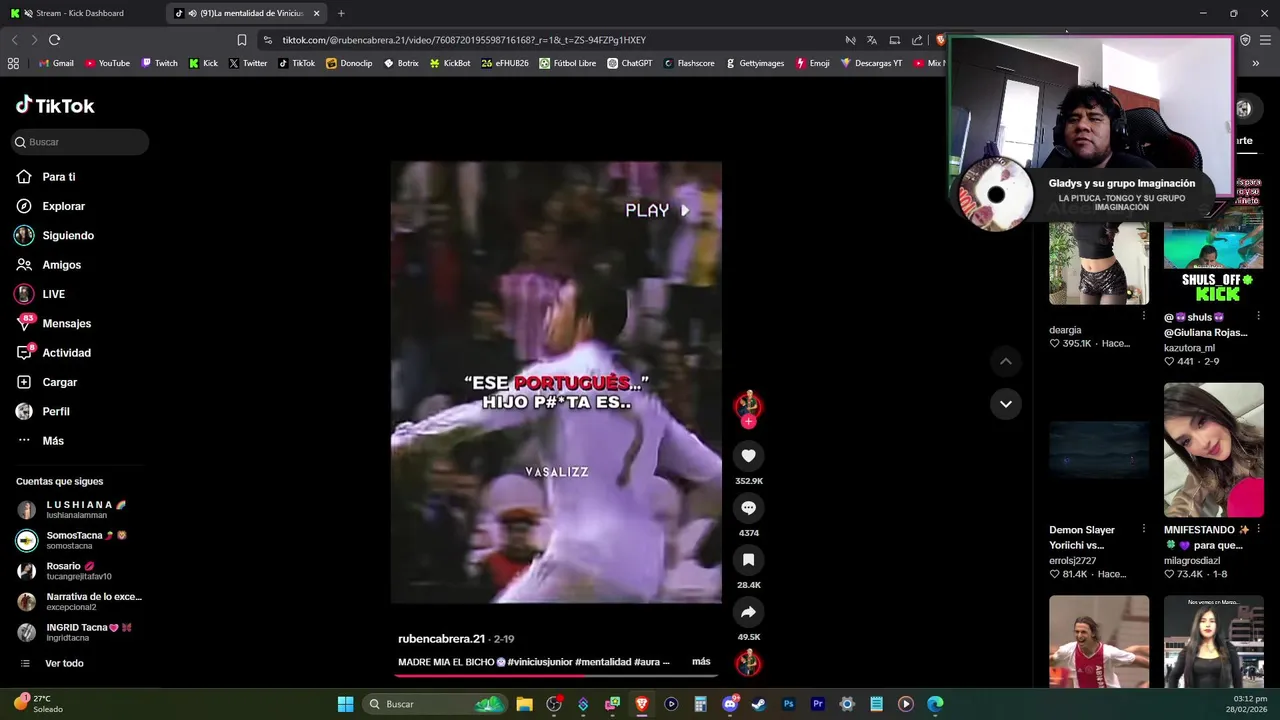
Task: Open the browser apps grid icon
Action: [x=13, y=63]
